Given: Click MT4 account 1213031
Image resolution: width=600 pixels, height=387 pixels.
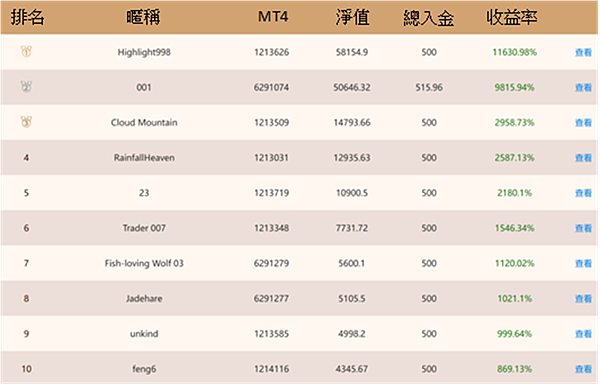Looking at the screenshot, I should (x=272, y=158).
